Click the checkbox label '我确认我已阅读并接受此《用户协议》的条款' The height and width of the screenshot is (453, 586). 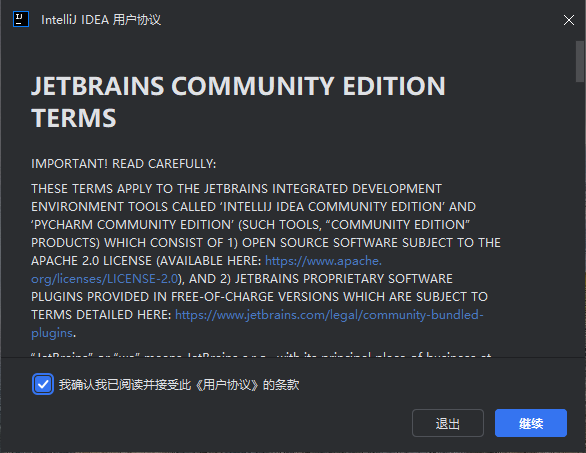tap(179, 385)
